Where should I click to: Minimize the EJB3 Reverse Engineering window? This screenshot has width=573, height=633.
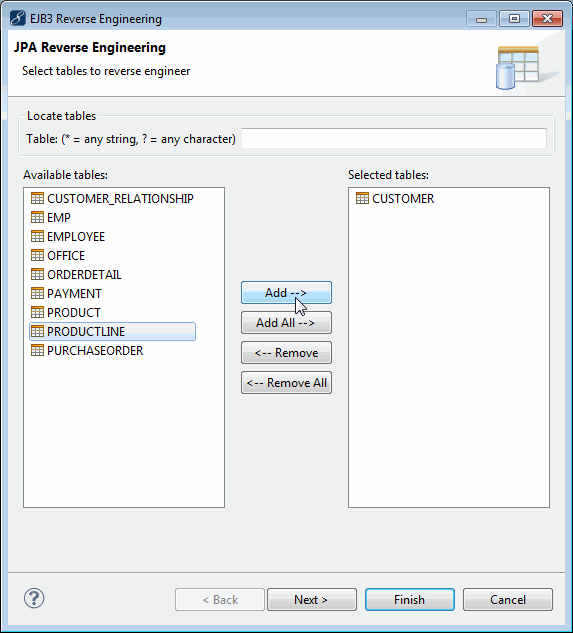point(481,19)
